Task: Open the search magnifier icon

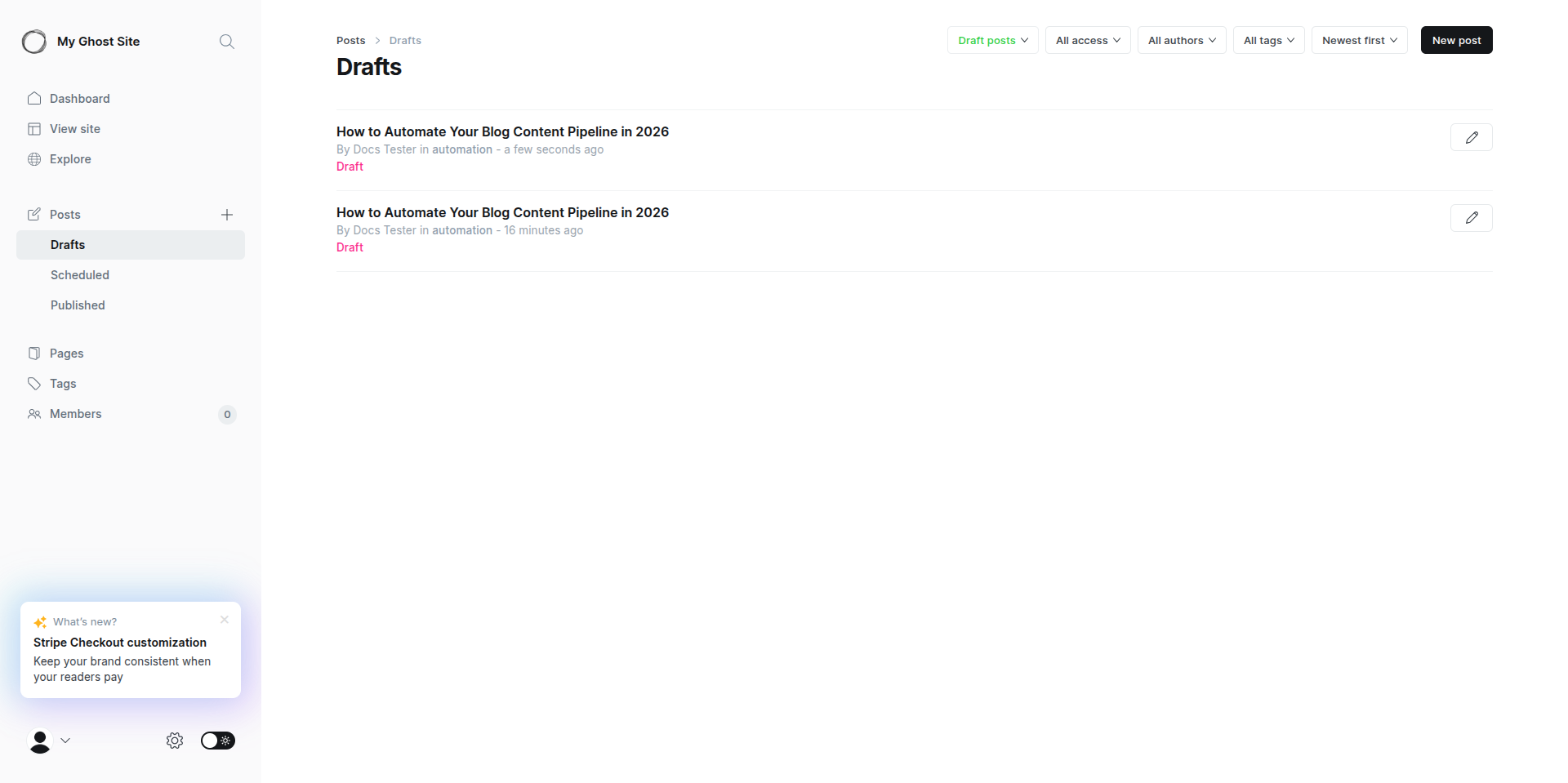Action: point(227,42)
